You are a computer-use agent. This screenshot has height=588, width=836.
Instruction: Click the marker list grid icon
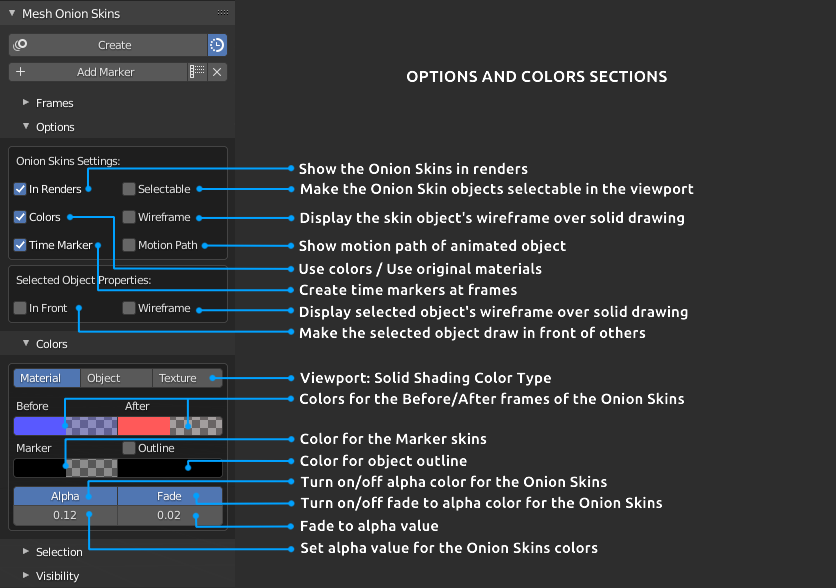[x=197, y=72]
